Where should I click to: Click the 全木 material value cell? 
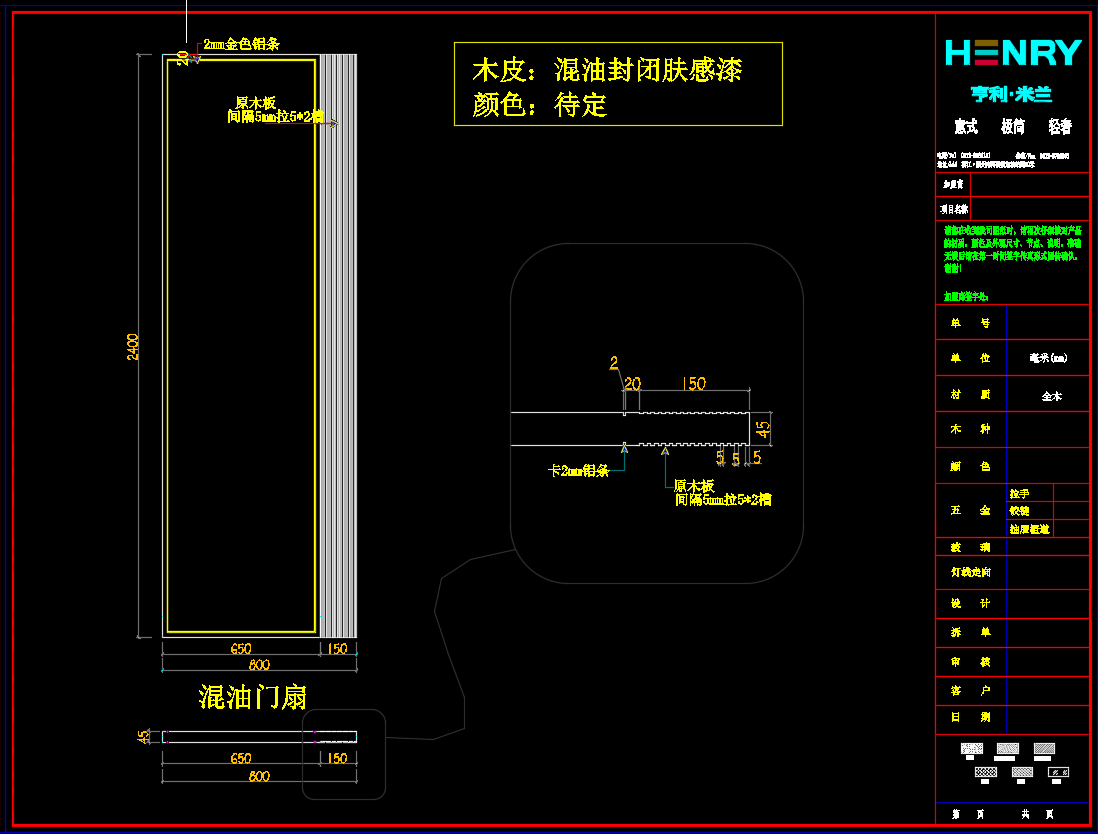pos(1050,396)
